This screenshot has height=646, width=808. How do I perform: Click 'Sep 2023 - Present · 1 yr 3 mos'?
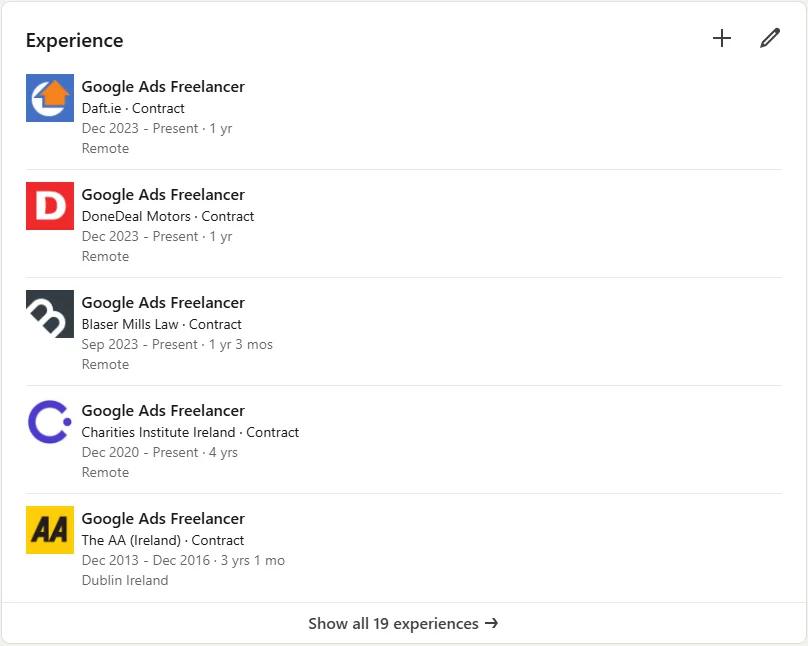pos(177,344)
